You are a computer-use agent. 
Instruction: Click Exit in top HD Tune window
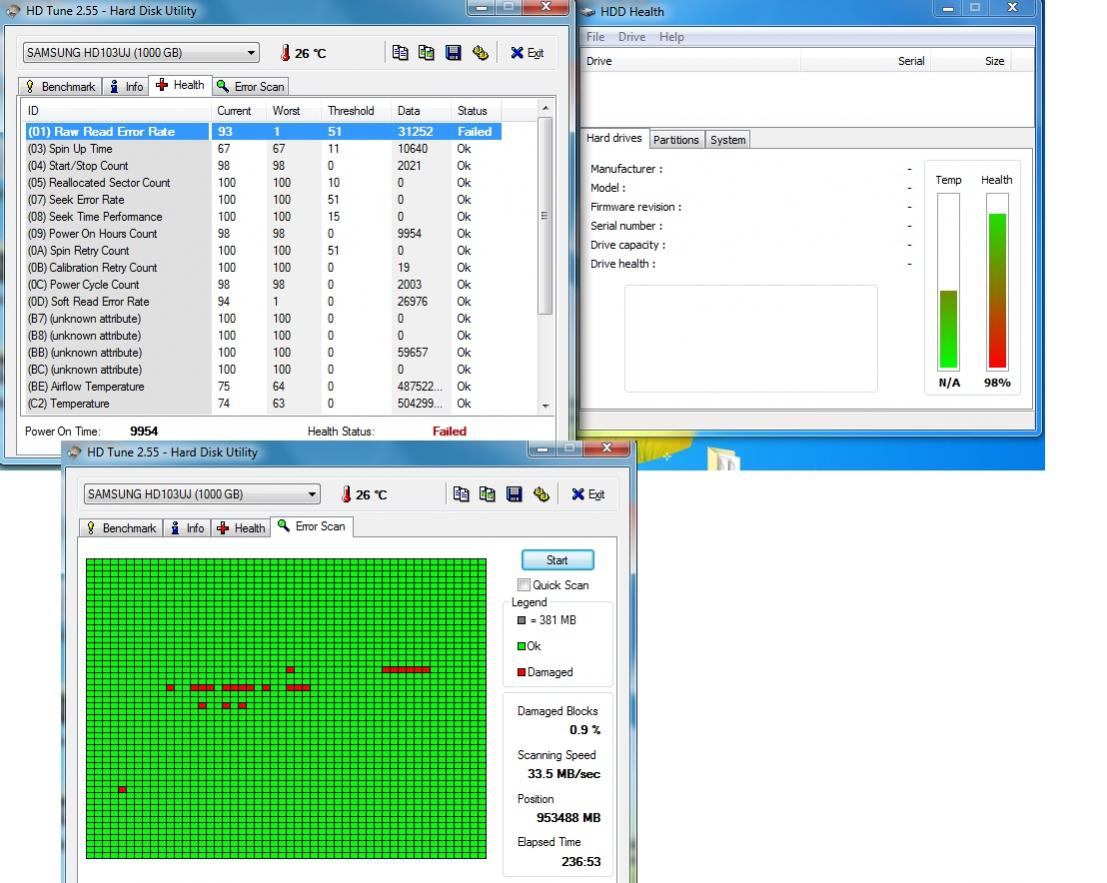(x=527, y=53)
